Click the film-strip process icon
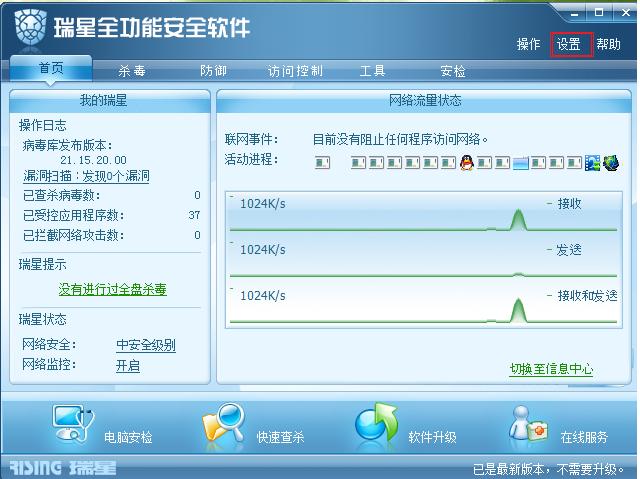The height and width of the screenshot is (479, 640). coord(592,163)
